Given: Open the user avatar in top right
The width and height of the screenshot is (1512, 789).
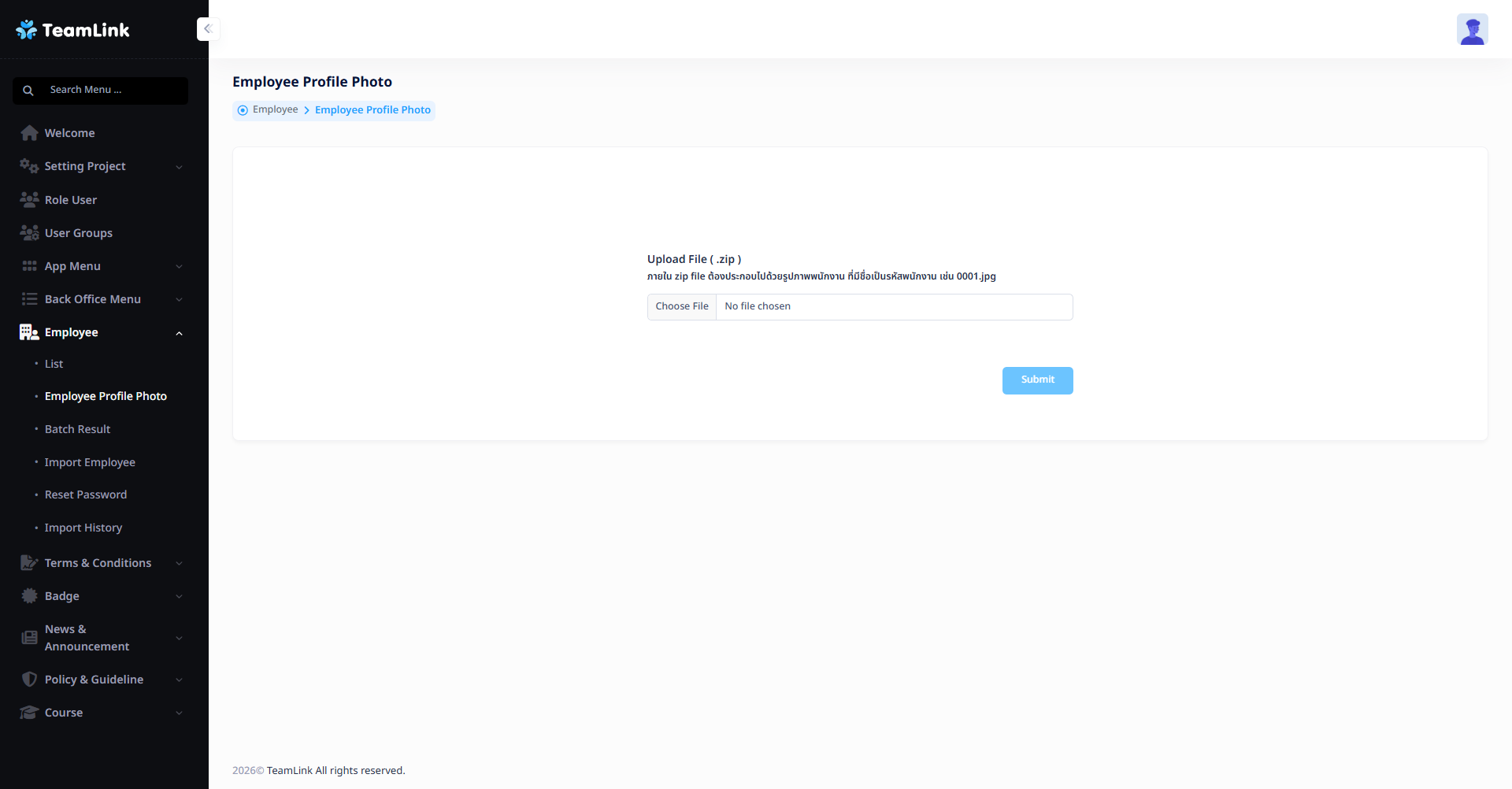Looking at the screenshot, I should pyautogui.click(x=1471, y=30).
